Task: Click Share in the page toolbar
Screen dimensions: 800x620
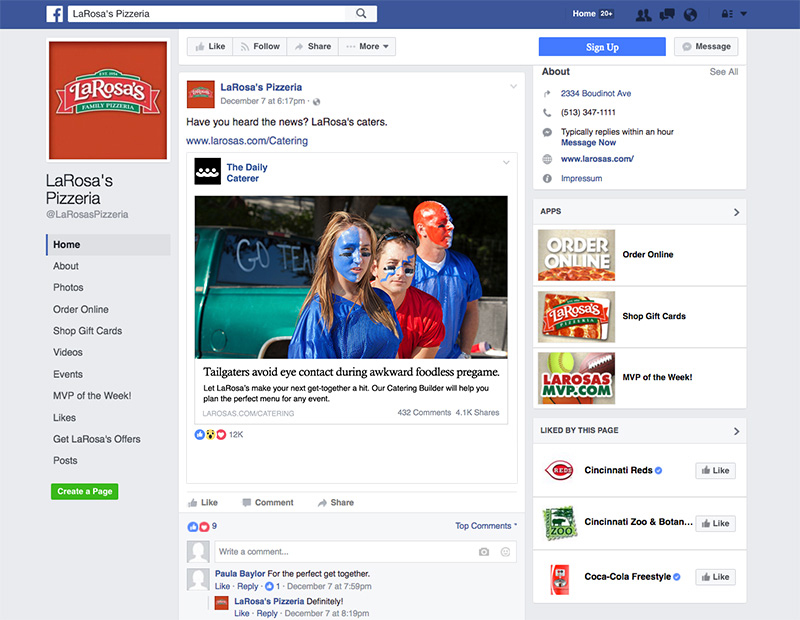Action: (x=312, y=46)
